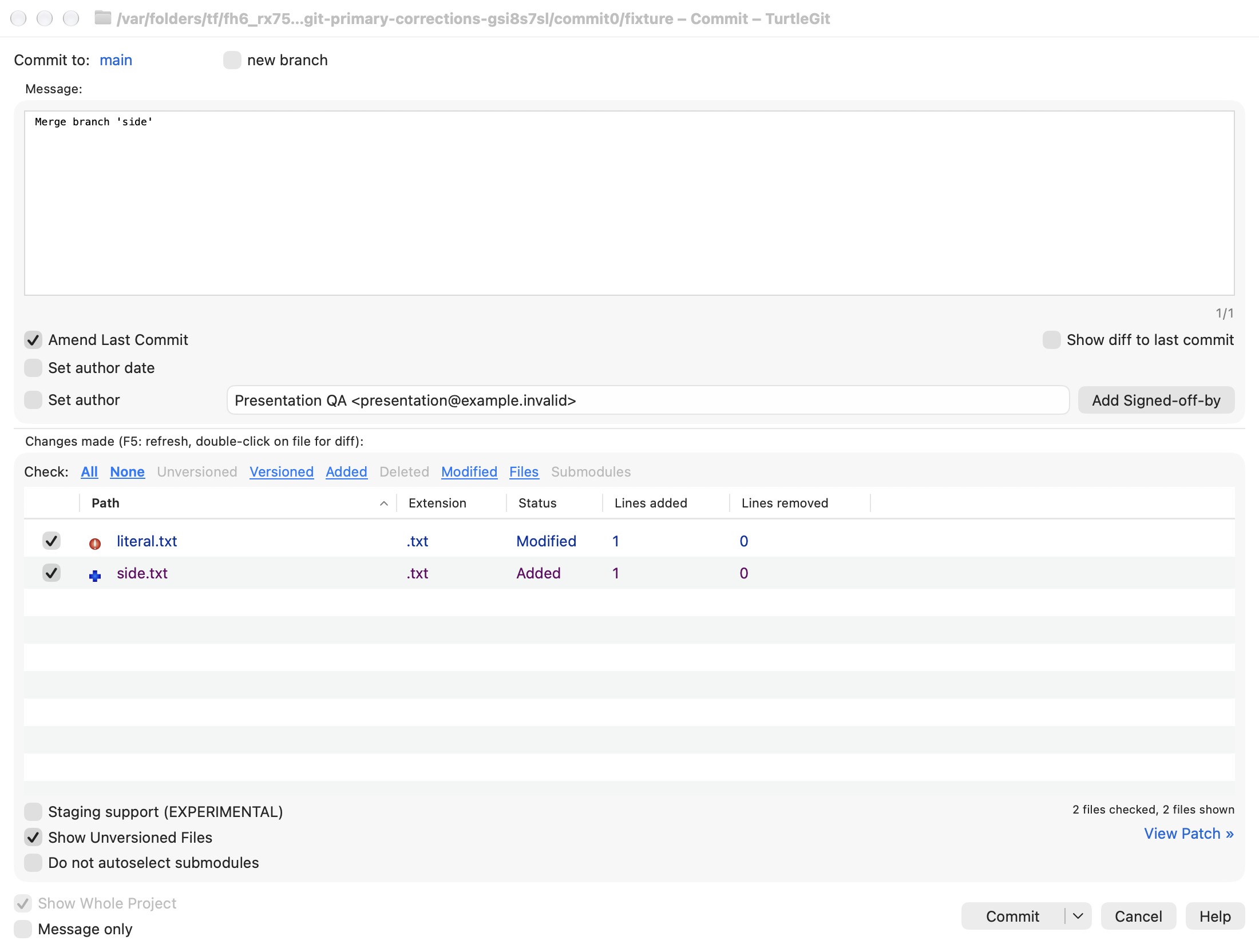Enable Staging support (EXPERIMENTAL)
The width and height of the screenshot is (1259, 952).
click(33, 812)
